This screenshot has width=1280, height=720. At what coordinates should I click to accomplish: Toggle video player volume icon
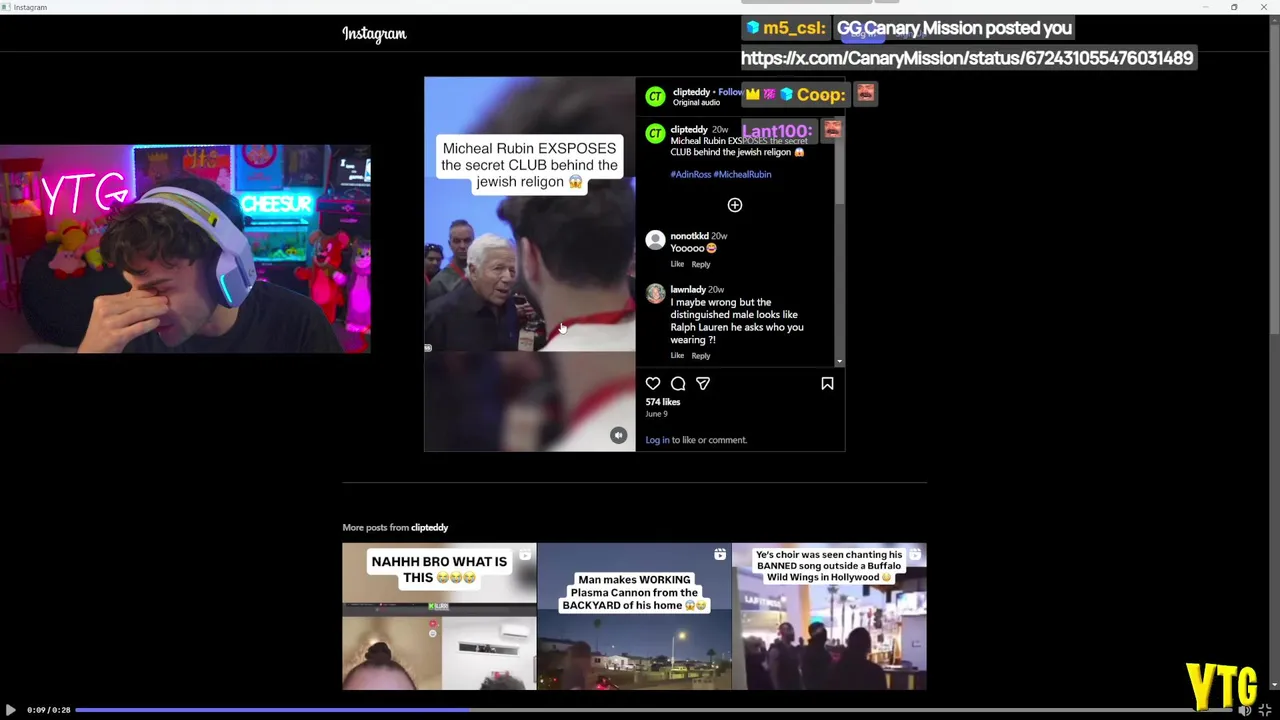[1245, 710]
